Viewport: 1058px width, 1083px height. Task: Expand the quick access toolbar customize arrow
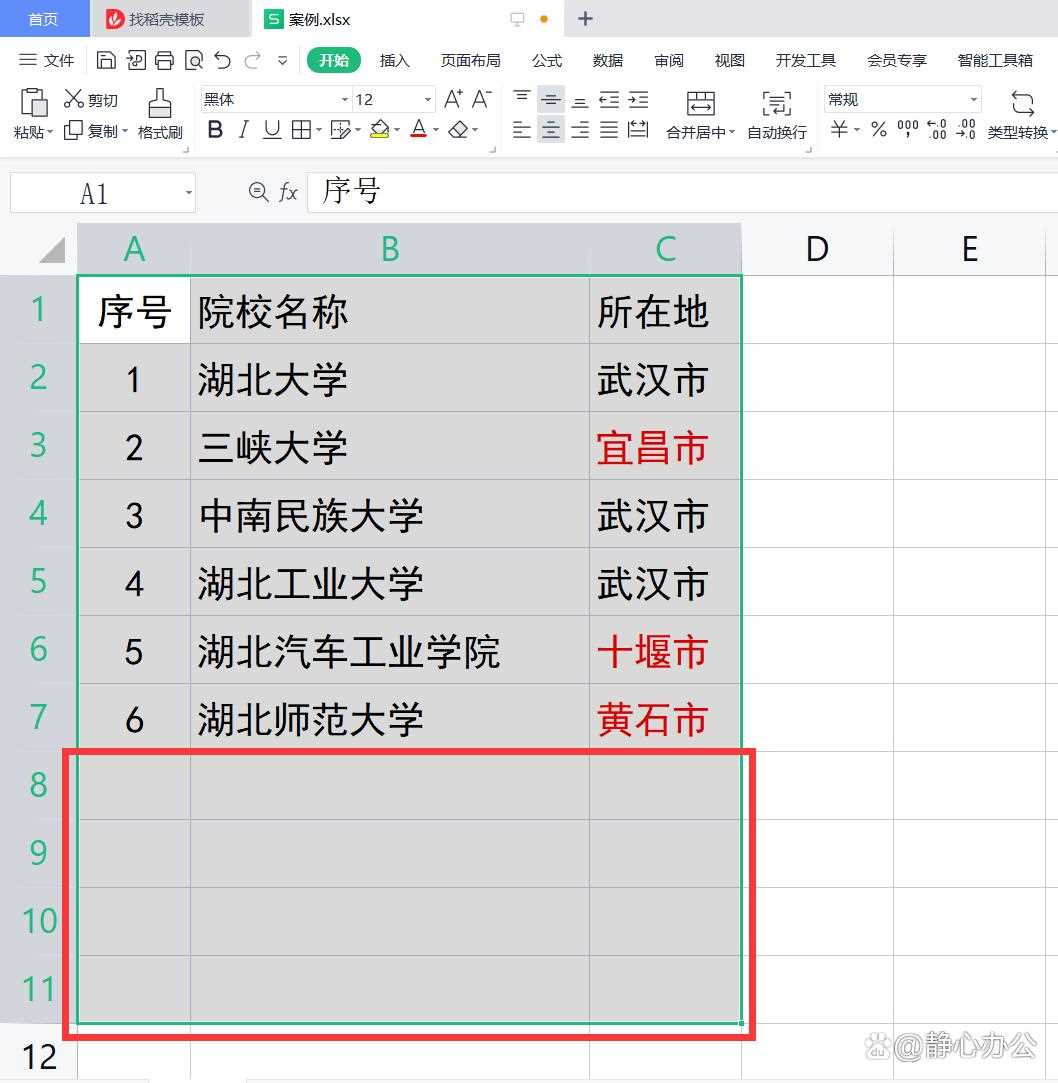tap(282, 61)
